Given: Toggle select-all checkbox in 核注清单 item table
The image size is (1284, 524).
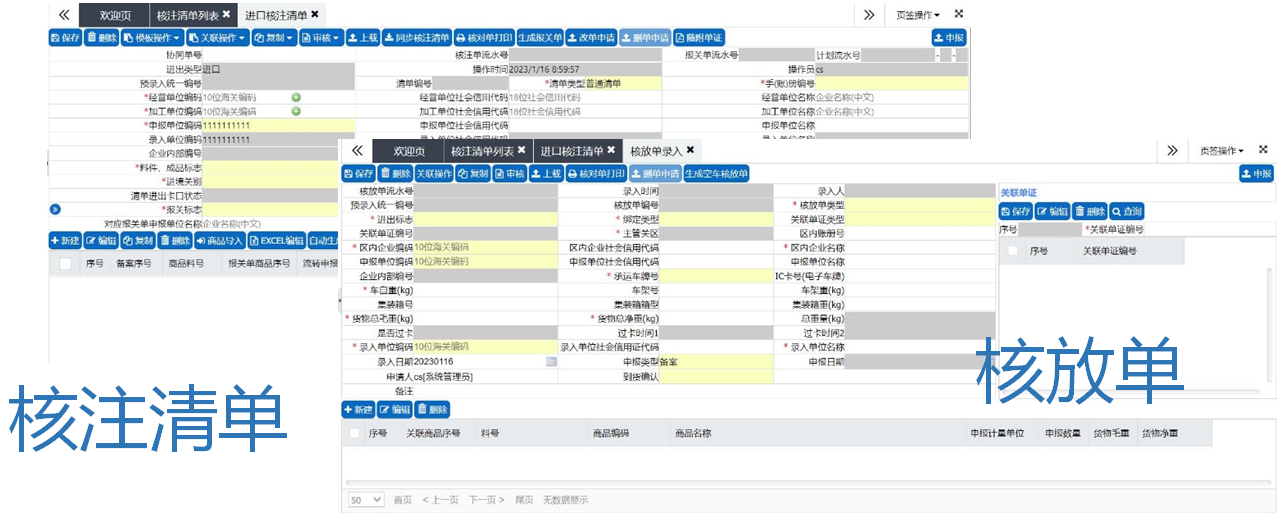Looking at the screenshot, I should coord(65,264).
